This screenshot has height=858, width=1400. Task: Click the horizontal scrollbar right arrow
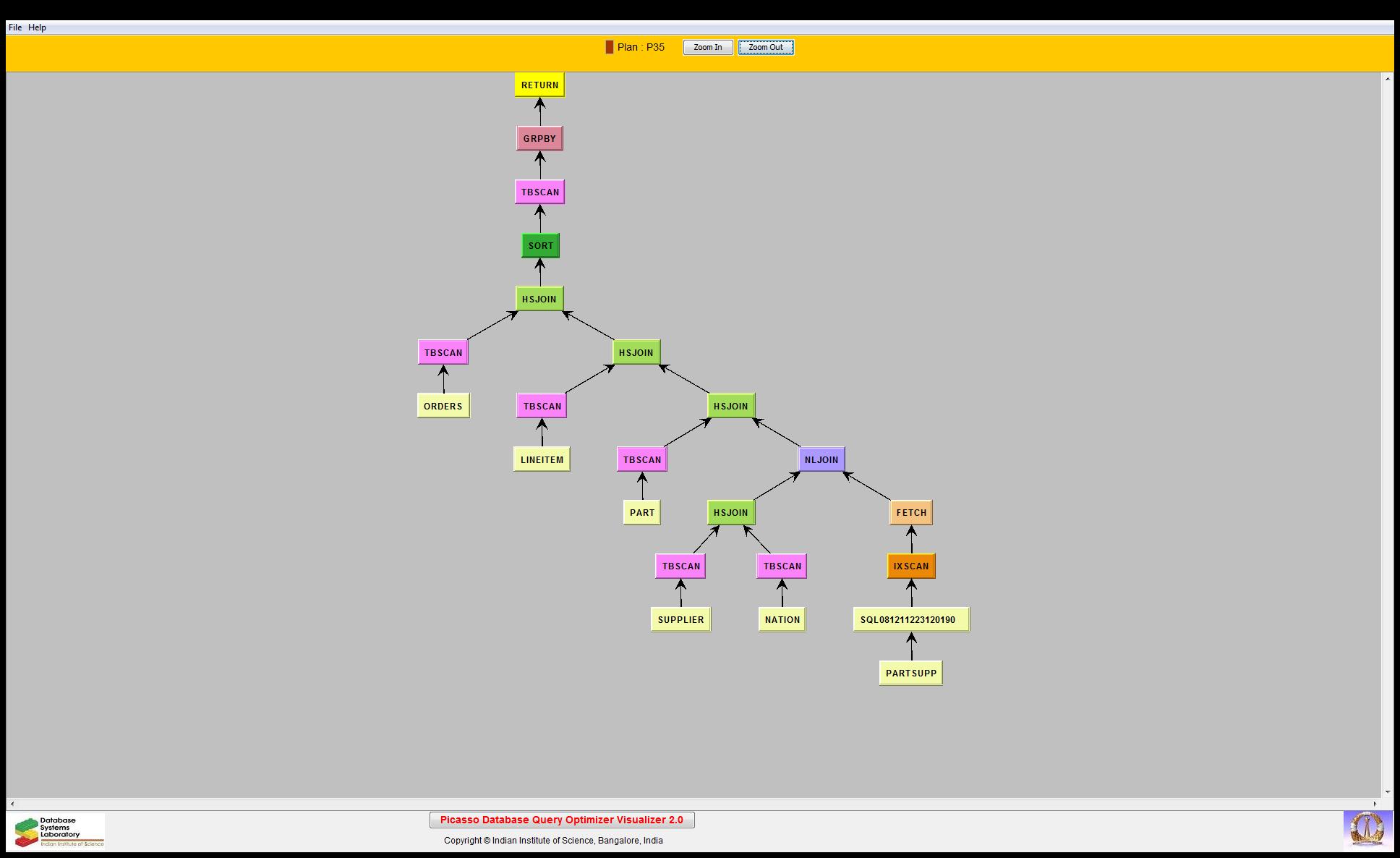tap(1375, 804)
